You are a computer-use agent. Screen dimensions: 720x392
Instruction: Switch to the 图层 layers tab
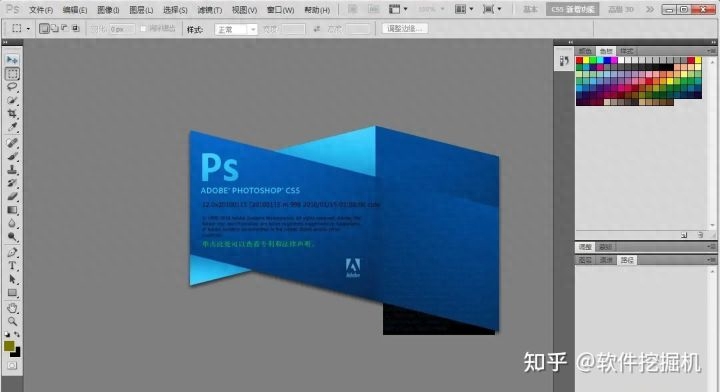(585, 260)
